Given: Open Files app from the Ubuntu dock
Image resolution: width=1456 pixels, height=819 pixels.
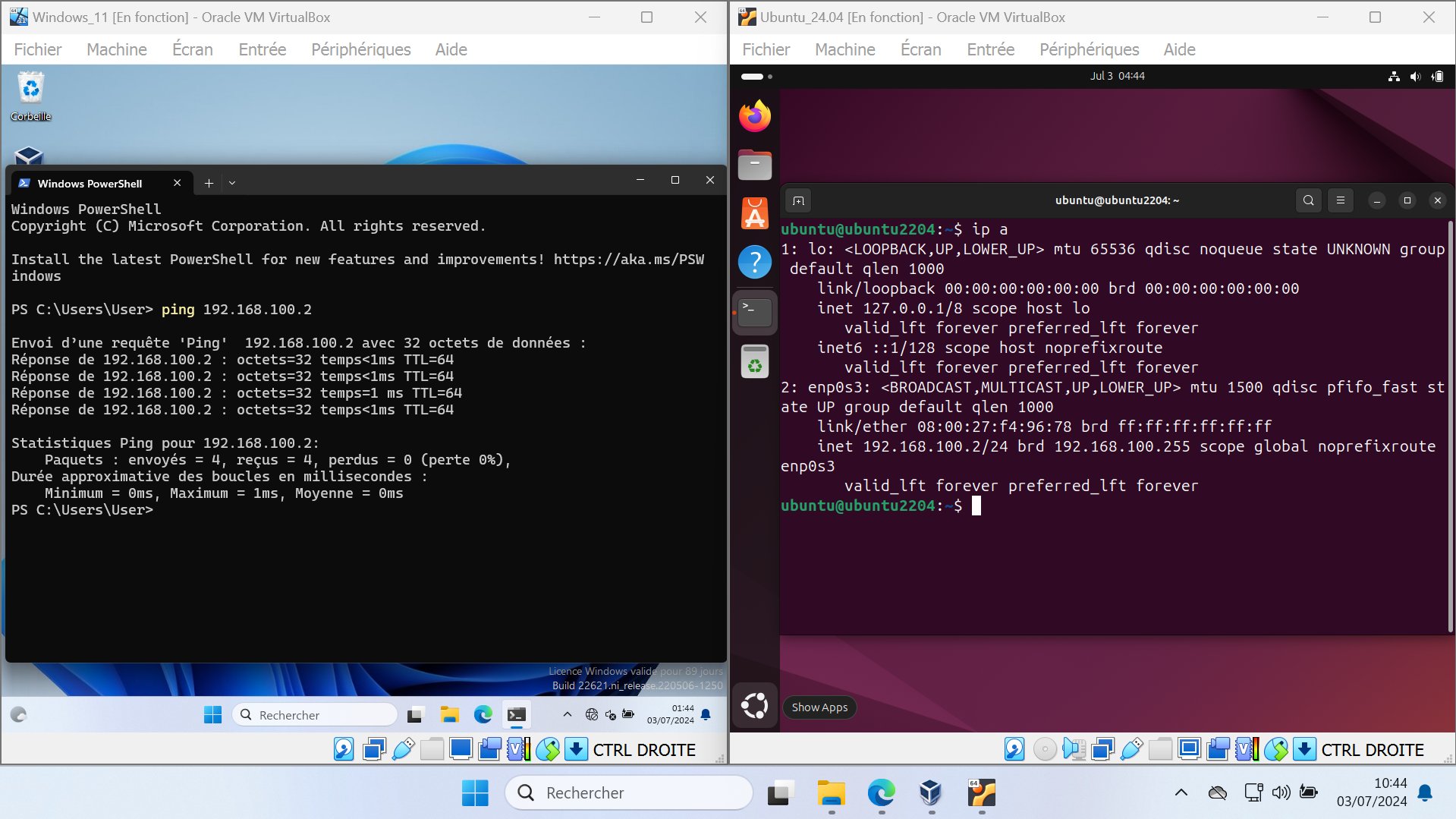Looking at the screenshot, I should (x=755, y=165).
